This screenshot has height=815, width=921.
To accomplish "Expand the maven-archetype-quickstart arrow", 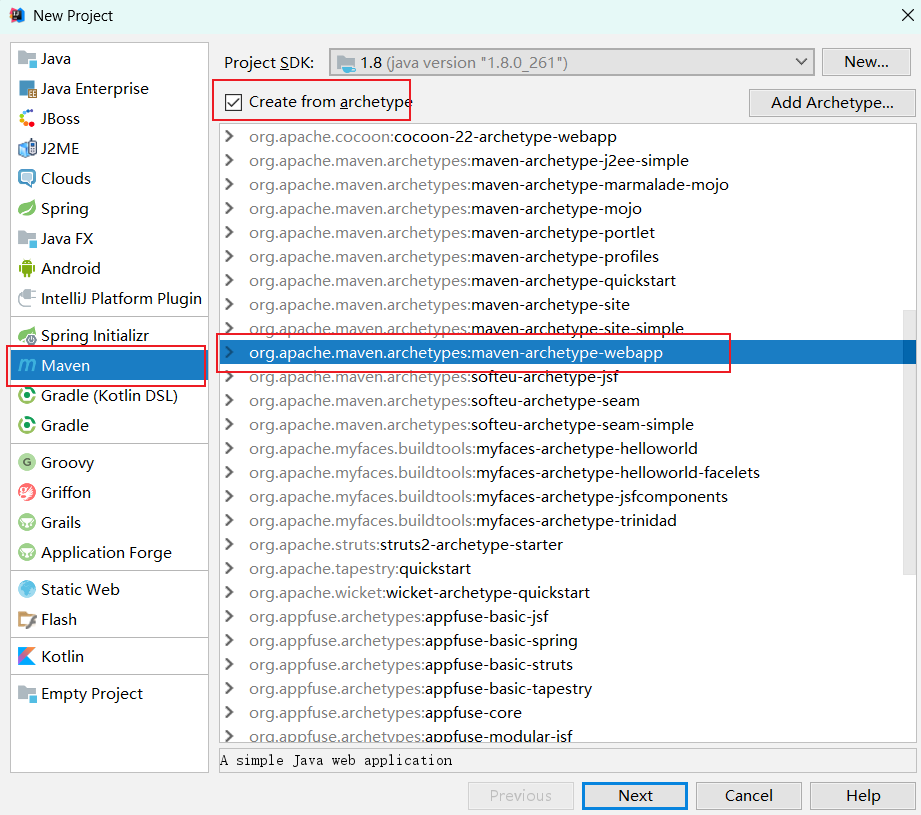I will pos(230,281).
